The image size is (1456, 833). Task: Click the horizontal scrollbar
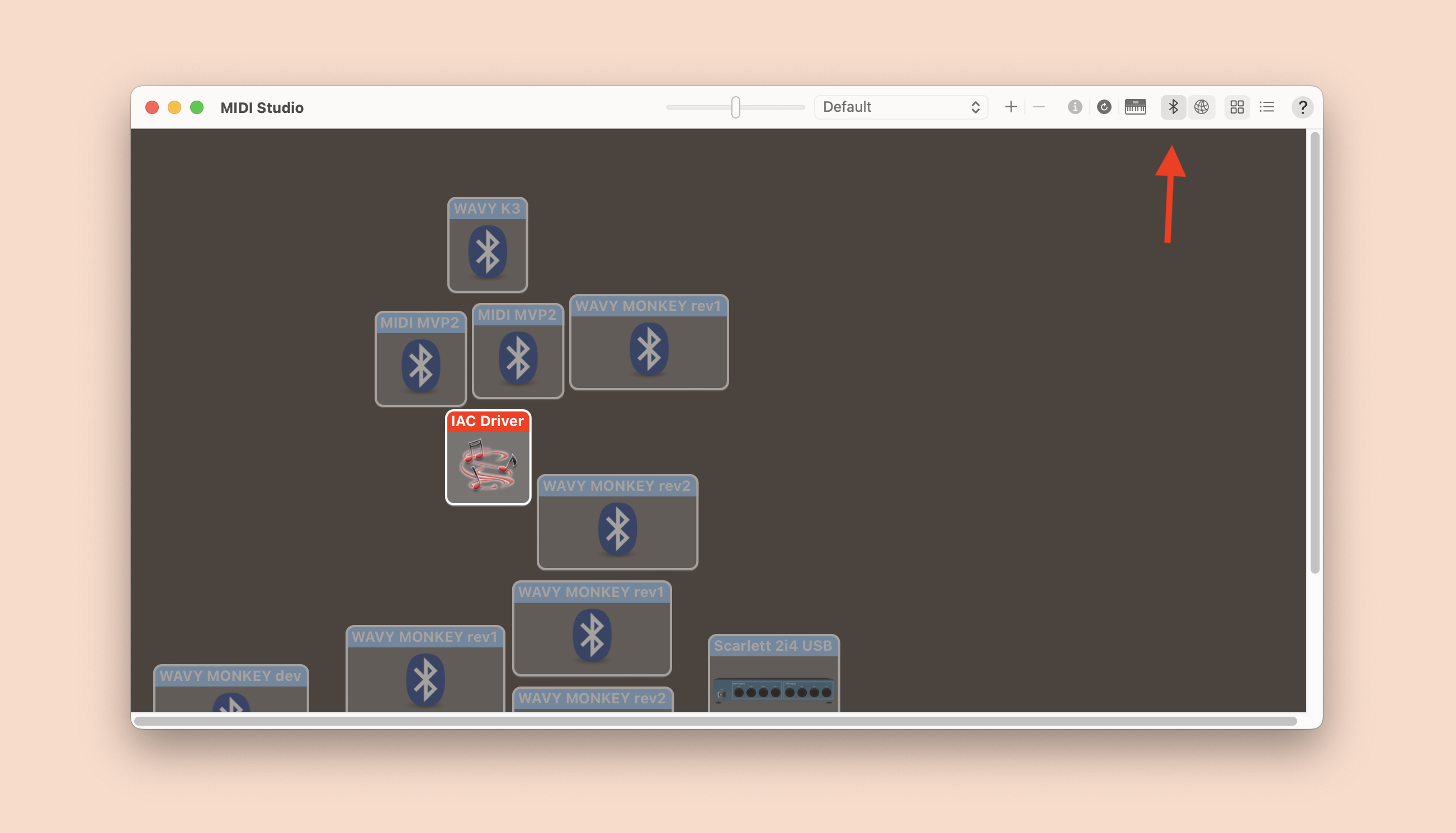(715, 721)
